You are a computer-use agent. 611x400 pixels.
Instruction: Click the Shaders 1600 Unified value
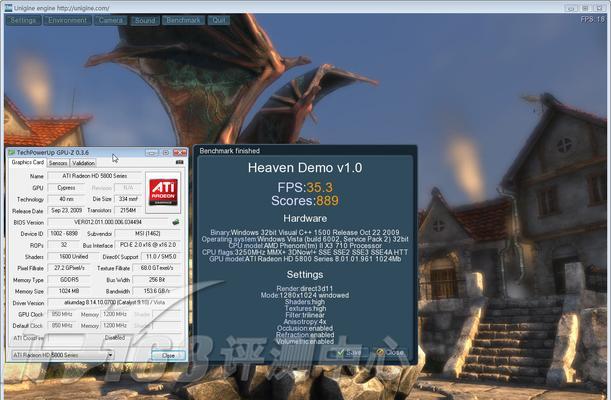coord(73,257)
